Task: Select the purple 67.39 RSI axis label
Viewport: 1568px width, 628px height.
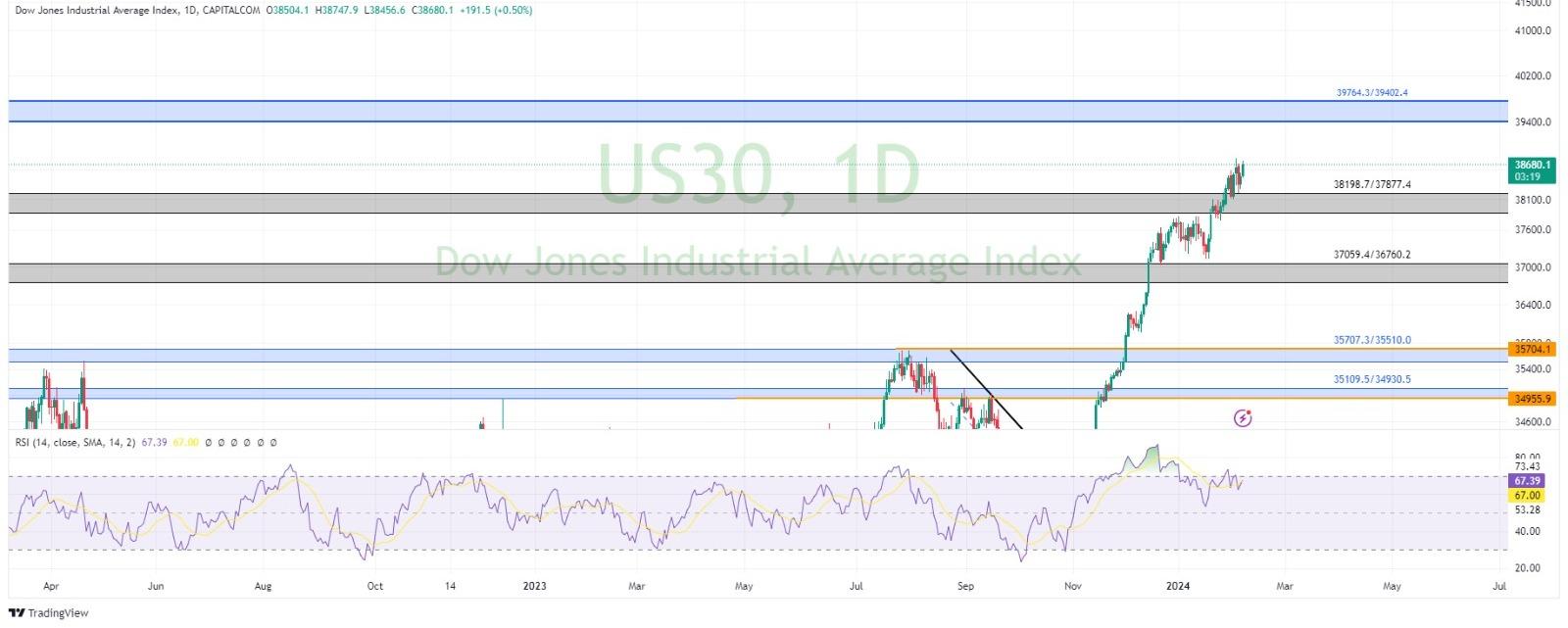Action: 1529,481
